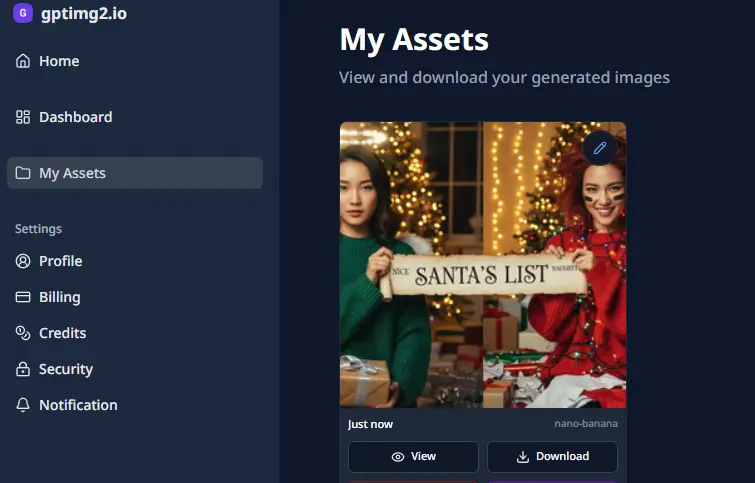Download the Santa's List image
Viewport: 755px width, 483px height.
click(x=552, y=457)
